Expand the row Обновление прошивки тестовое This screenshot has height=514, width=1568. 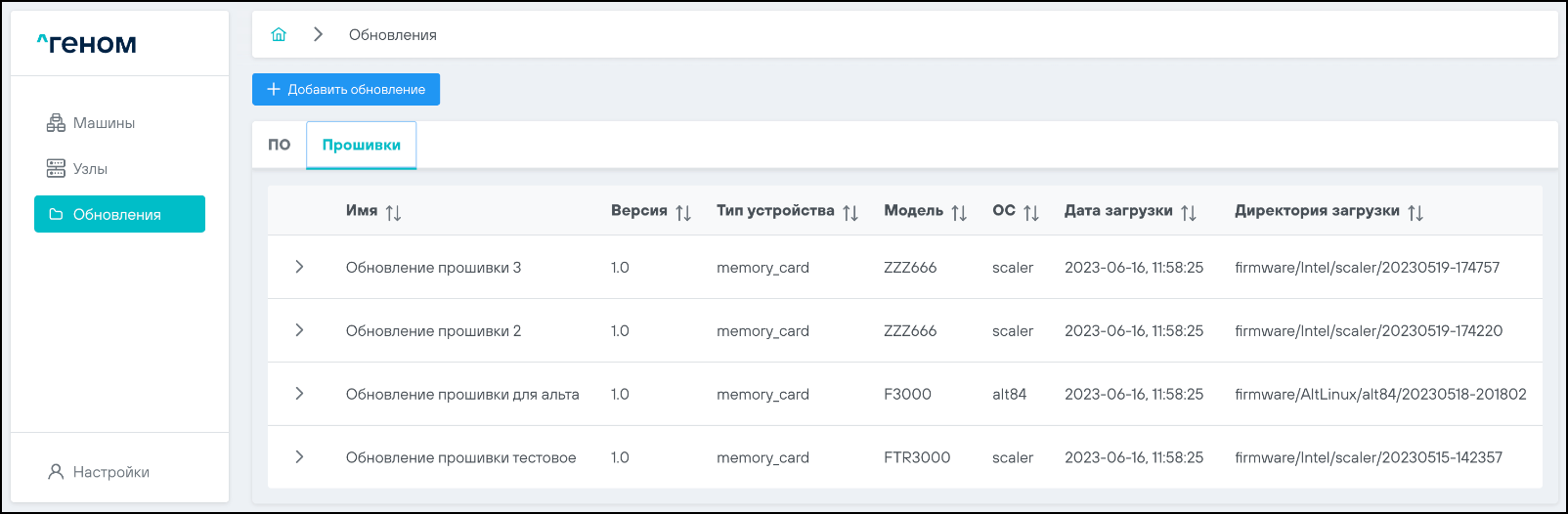(299, 457)
